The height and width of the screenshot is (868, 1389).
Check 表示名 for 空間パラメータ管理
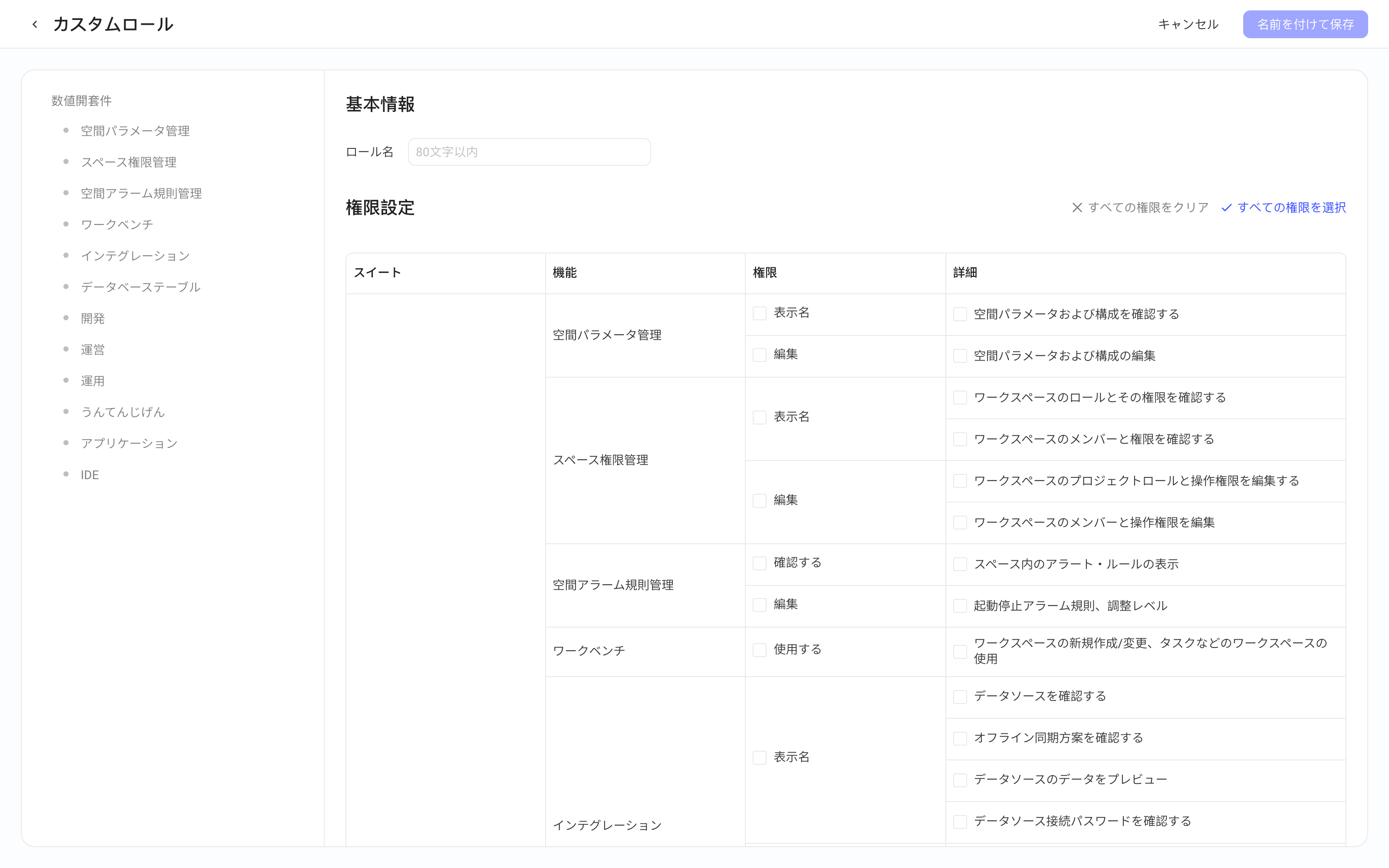tap(759, 313)
